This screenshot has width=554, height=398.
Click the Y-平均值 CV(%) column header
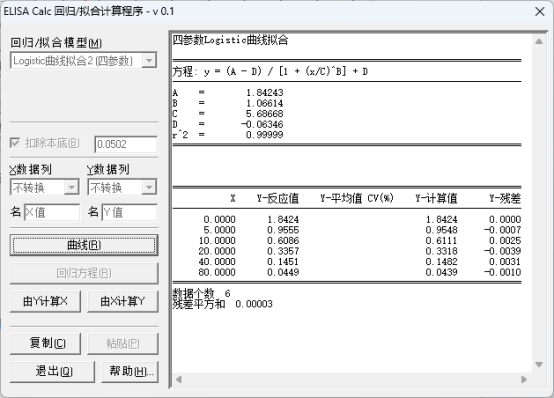click(357, 198)
